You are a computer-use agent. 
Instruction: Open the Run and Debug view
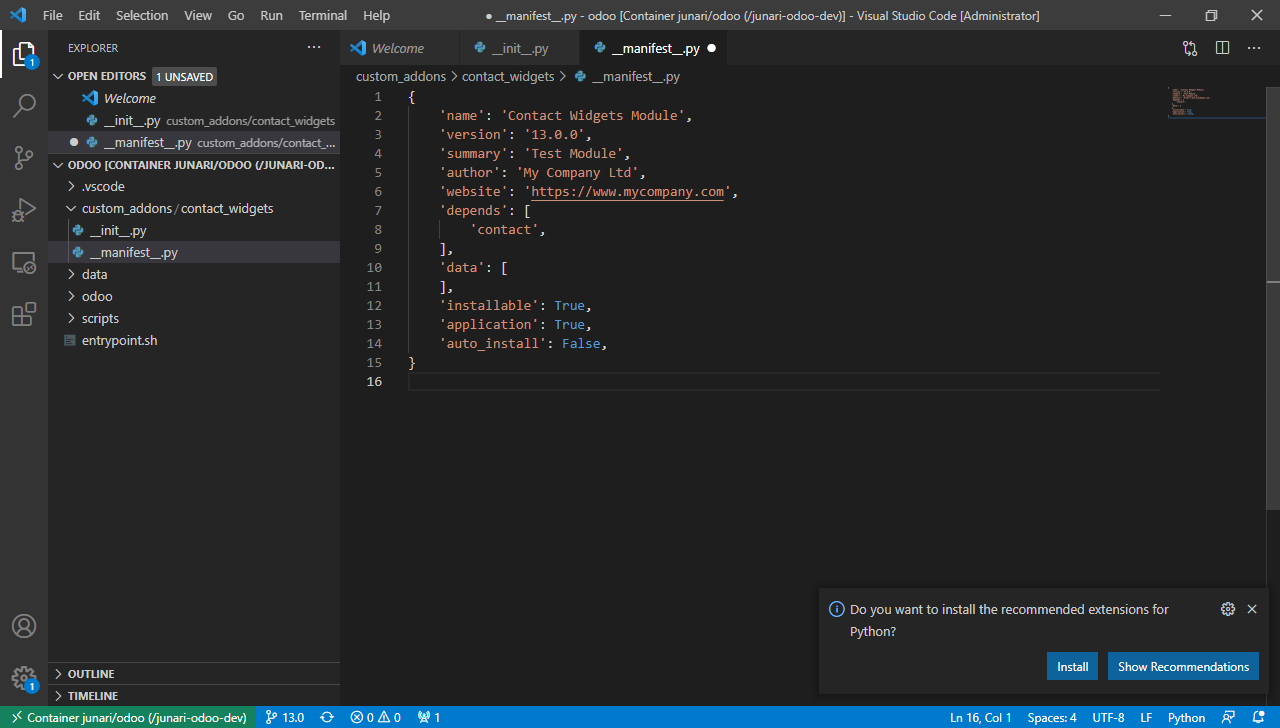(x=24, y=210)
